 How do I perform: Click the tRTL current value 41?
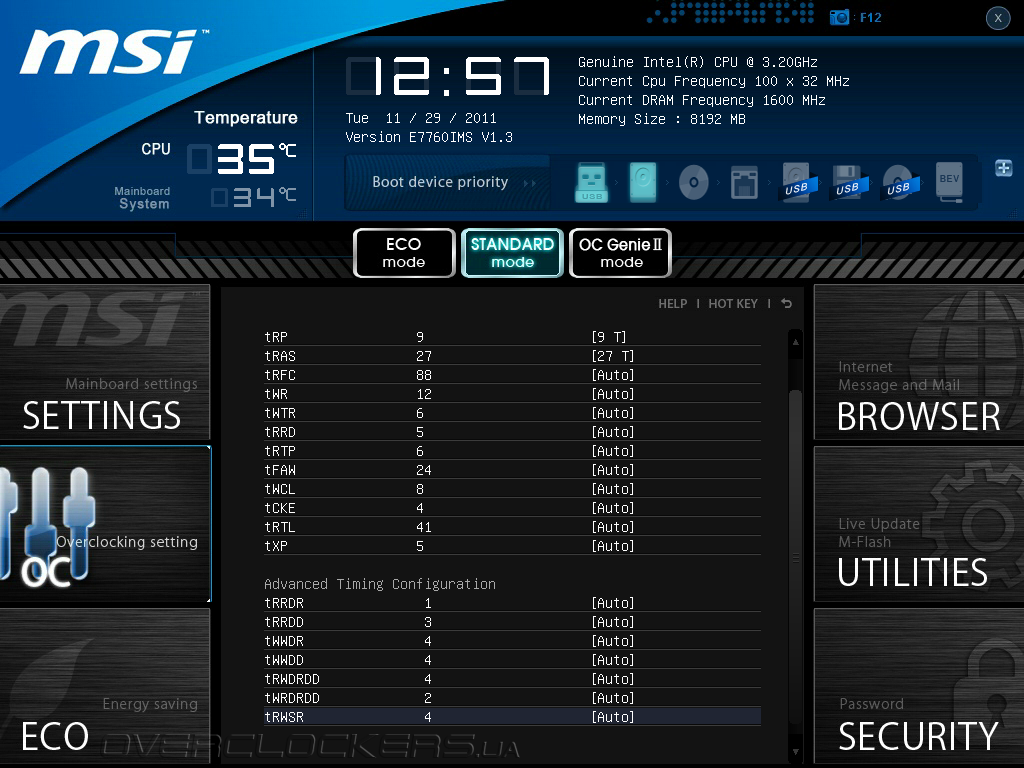coord(424,527)
